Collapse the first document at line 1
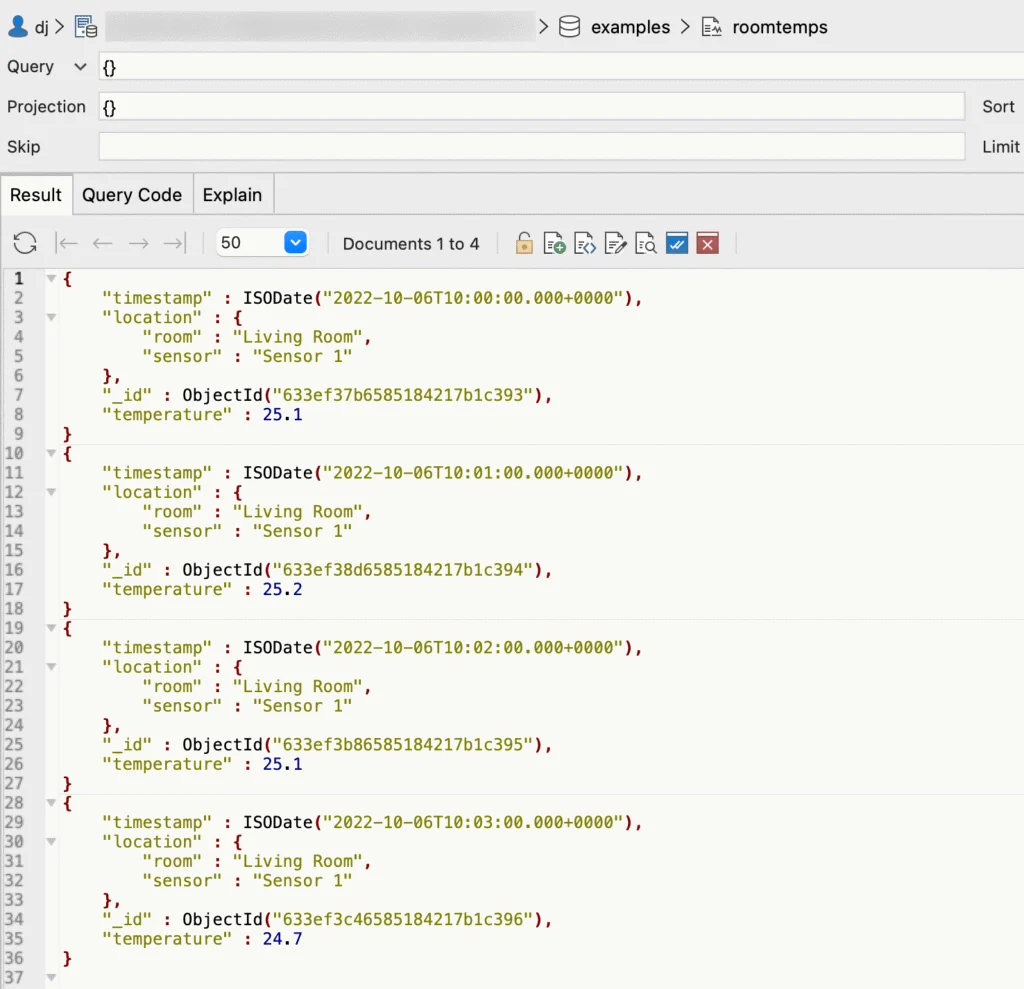The width and height of the screenshot is (1024, 989). pos(51,279)
